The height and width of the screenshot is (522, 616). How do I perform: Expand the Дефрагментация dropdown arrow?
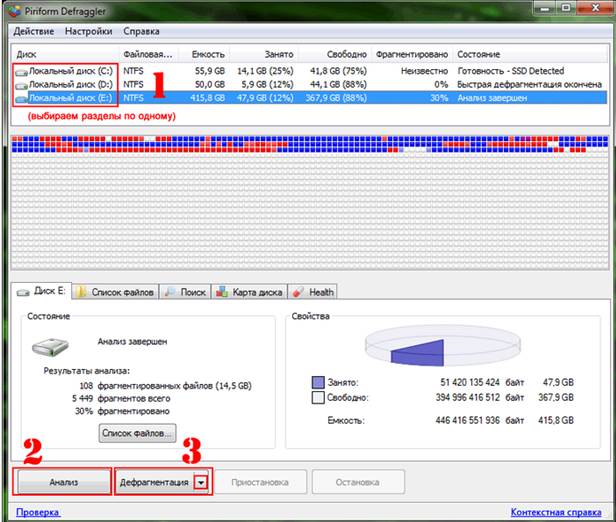pyautogui.click(x=201, y=482)
